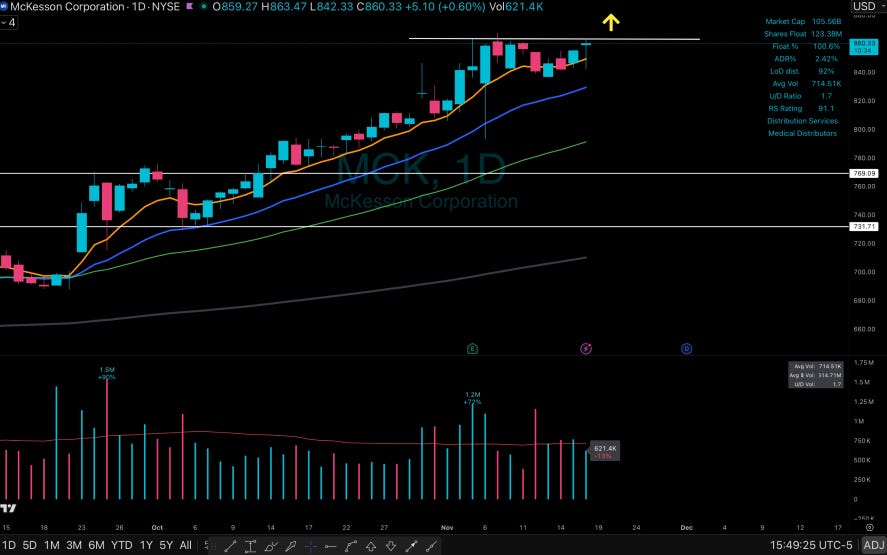Set time range to 5D
The width and height of the screenshot is (887, 555).
point(29,545)
